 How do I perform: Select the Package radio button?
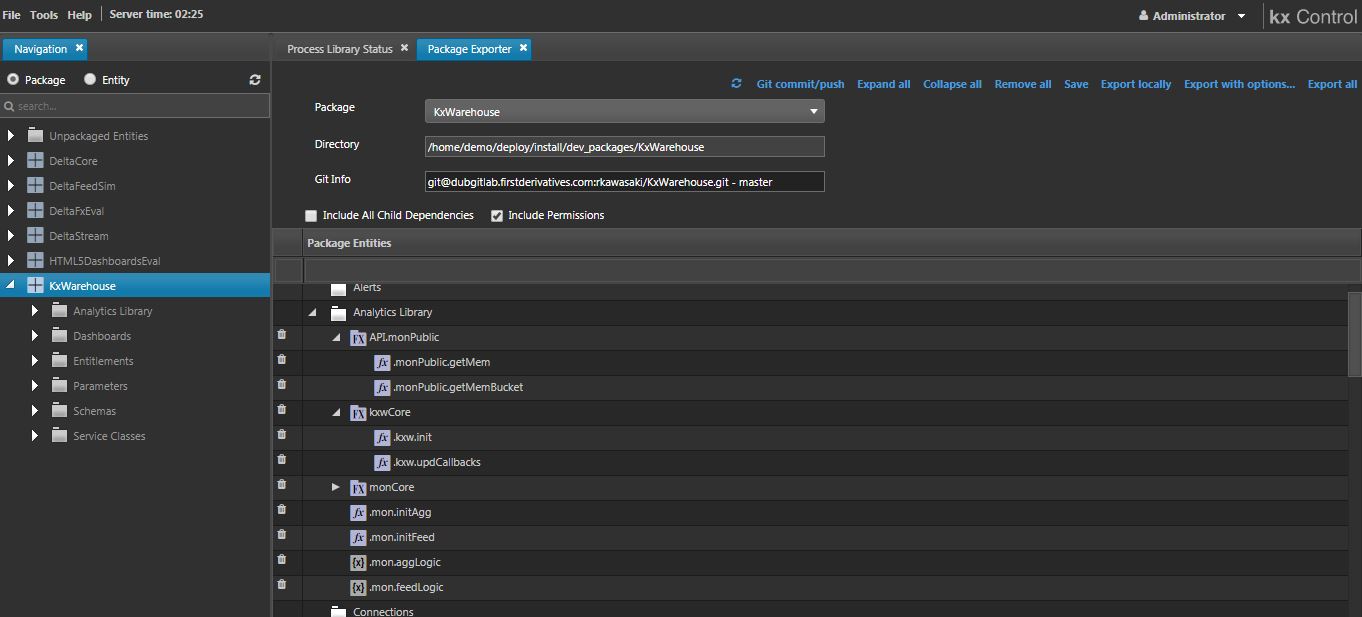tap(13, 79)
